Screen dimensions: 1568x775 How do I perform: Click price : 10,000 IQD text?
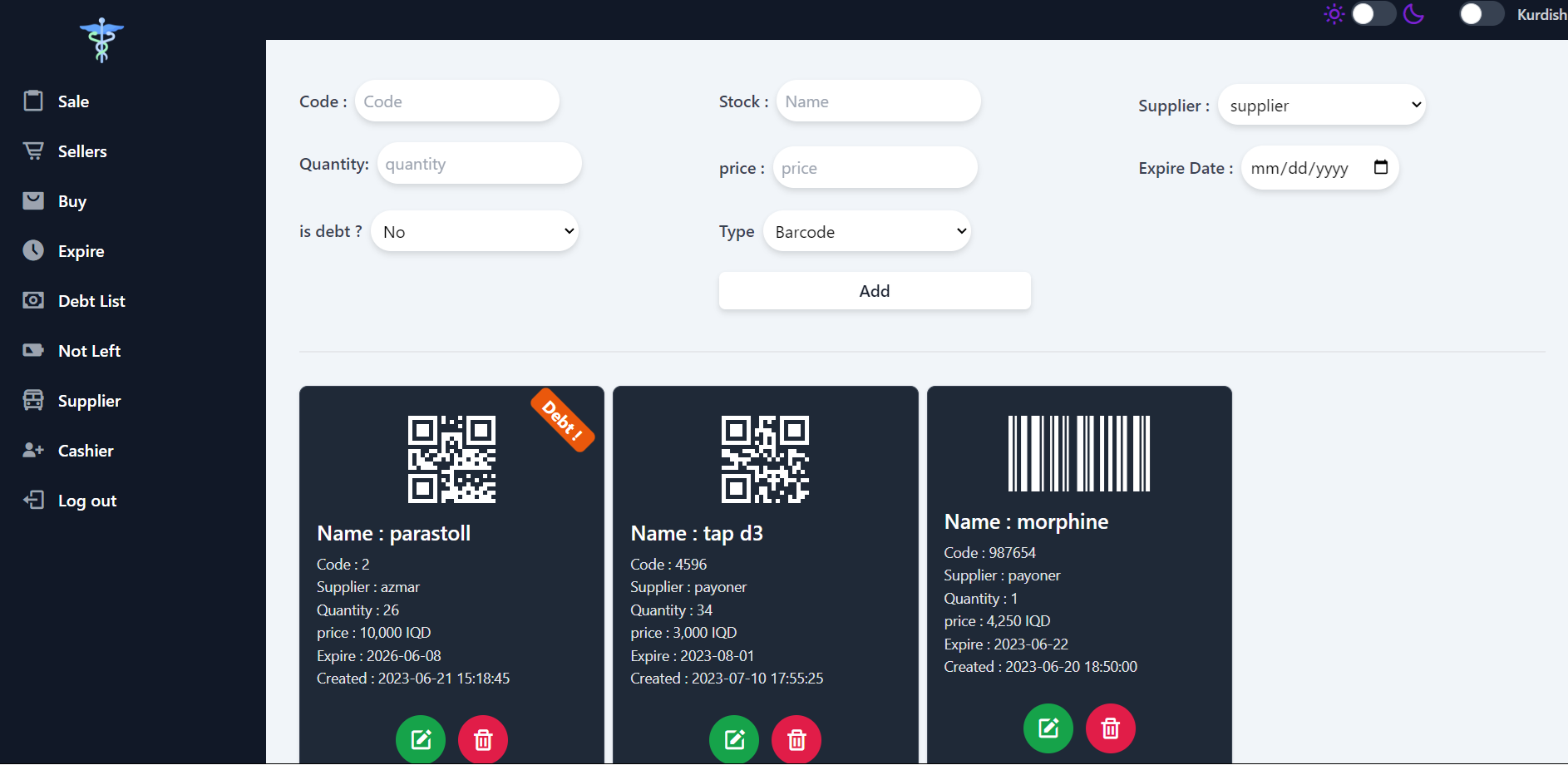point(374,633)
